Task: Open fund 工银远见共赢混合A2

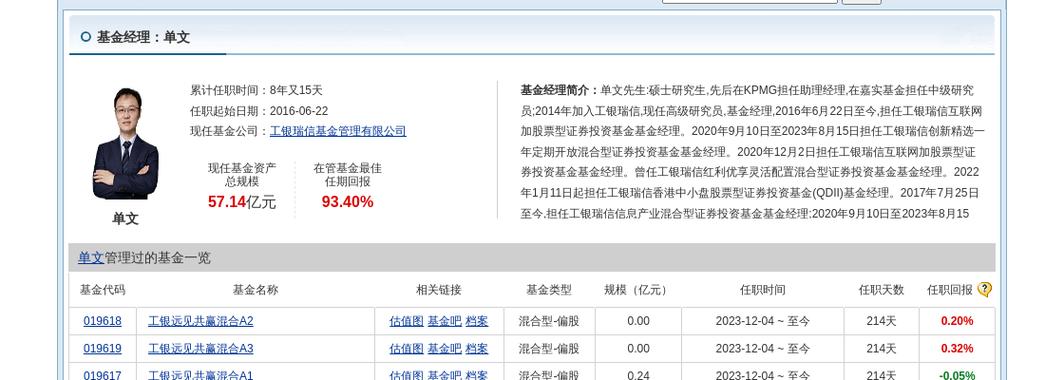Action: click(x=200, y=321)
